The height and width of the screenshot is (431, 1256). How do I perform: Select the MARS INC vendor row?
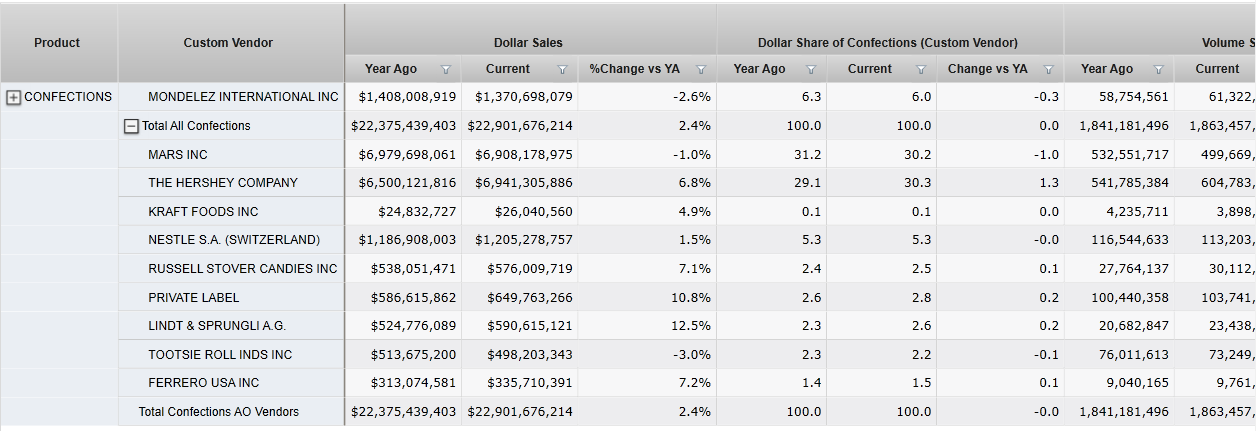(x=178, y=155)
